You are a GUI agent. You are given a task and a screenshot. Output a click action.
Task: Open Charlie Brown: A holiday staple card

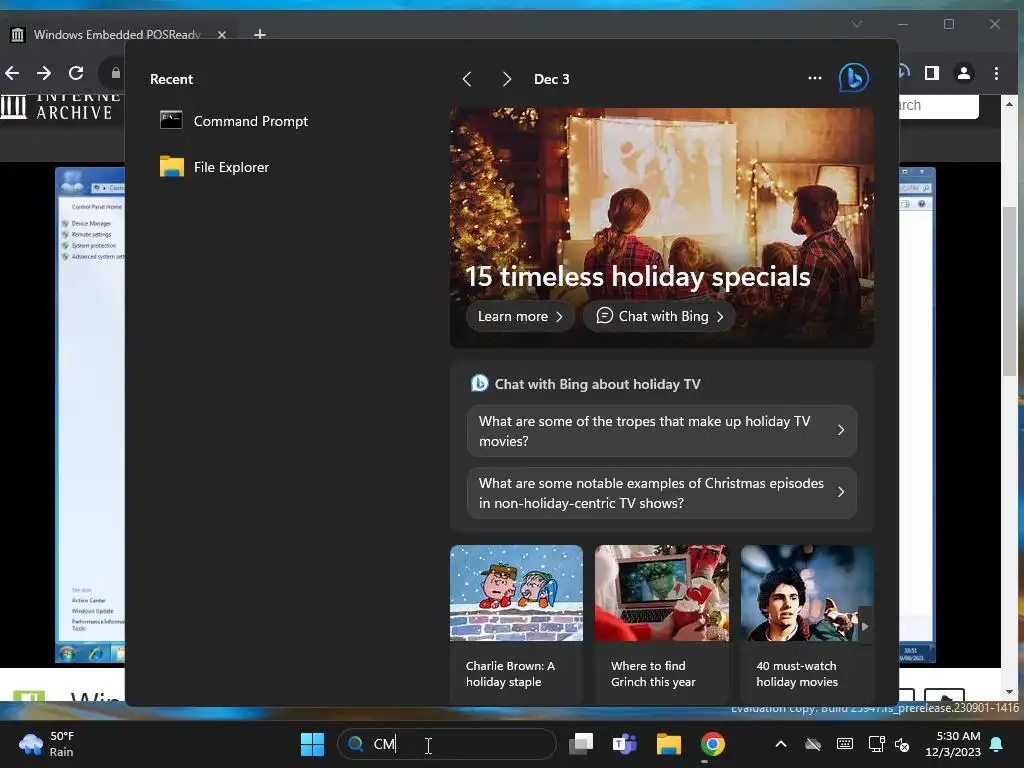click(516, 624)
